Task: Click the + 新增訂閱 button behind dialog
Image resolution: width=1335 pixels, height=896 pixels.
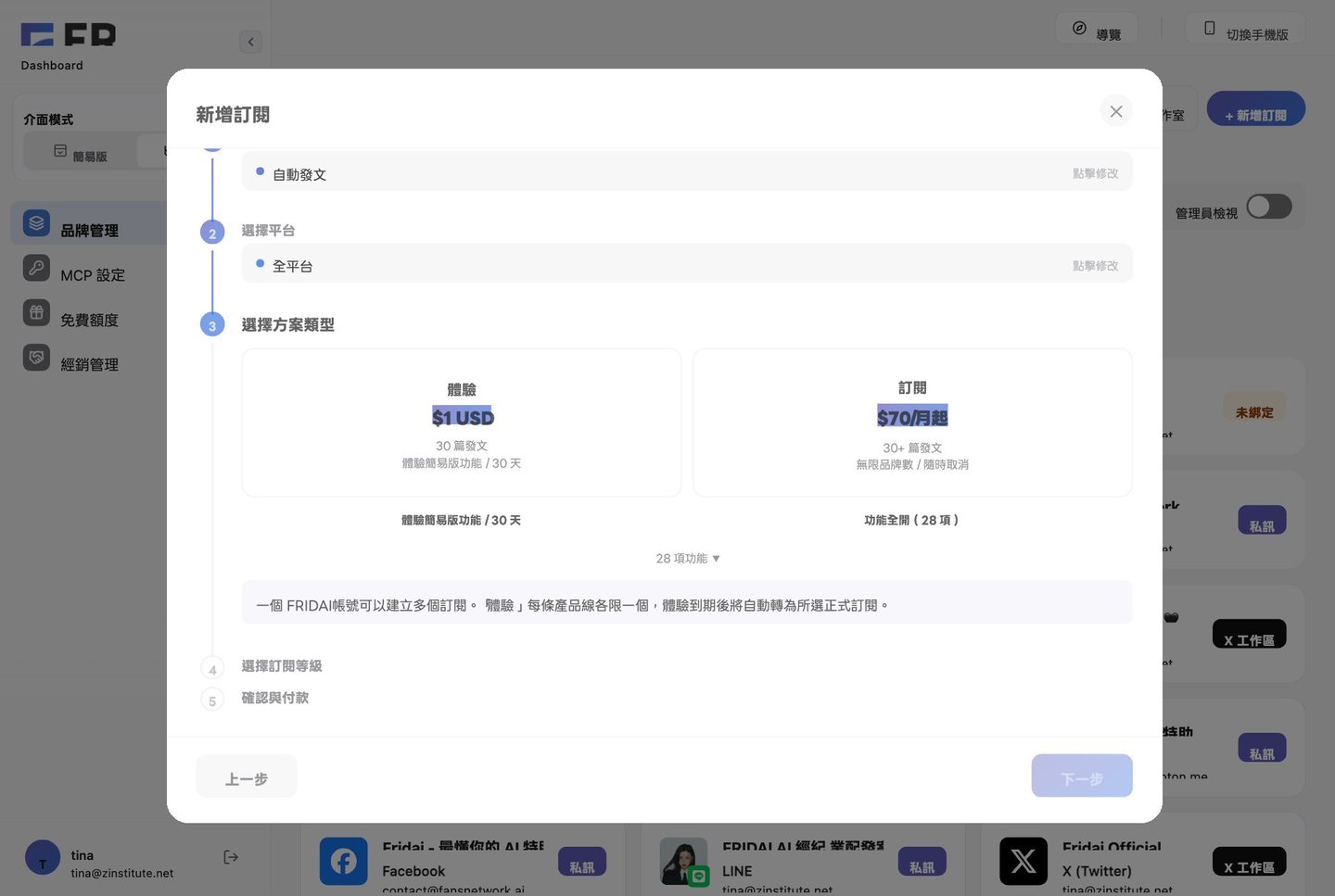Action: 1256,109
